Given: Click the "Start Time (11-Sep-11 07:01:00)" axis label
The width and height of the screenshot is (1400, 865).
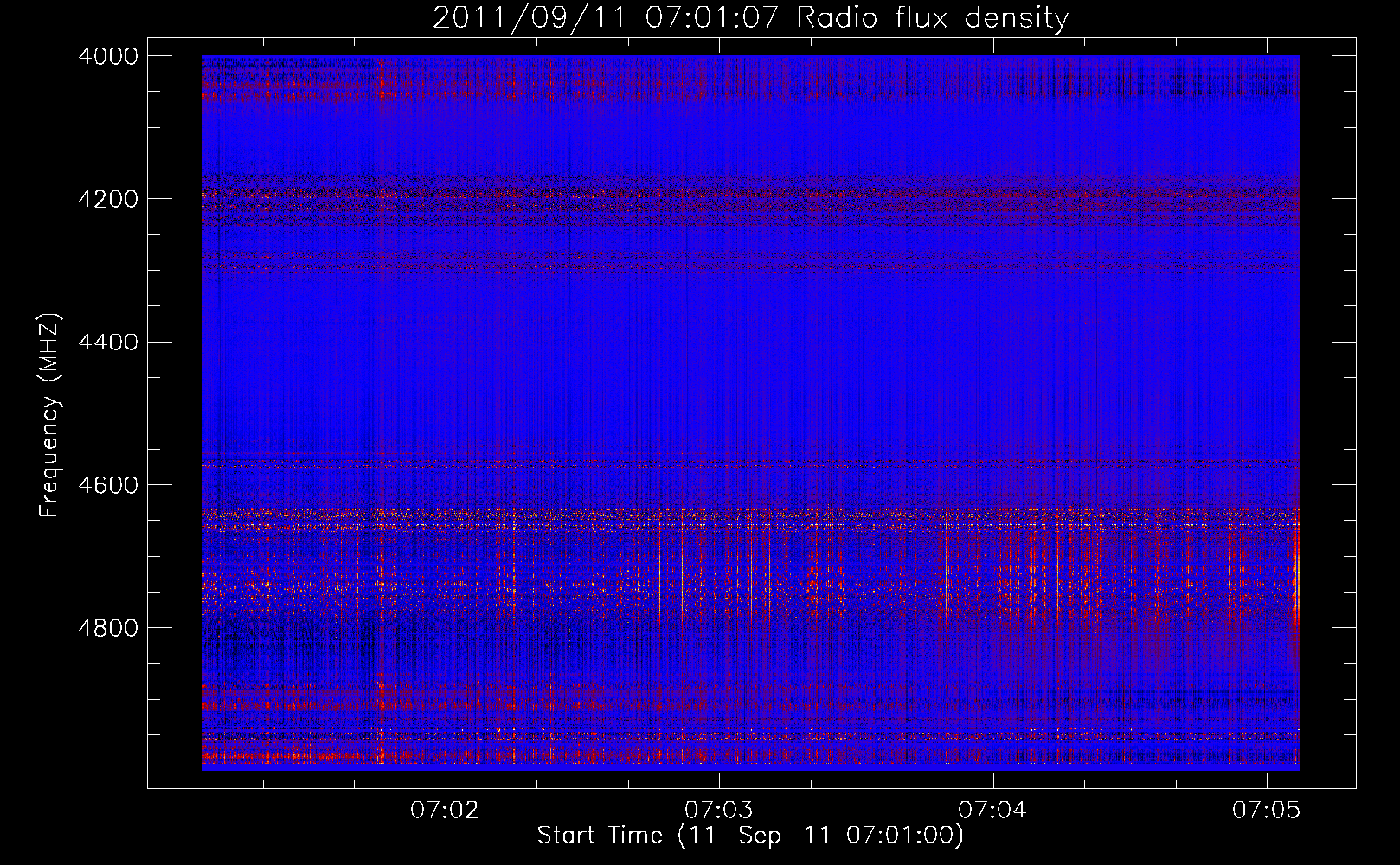Looking at the screenshot, I should [x=750, y=836].
